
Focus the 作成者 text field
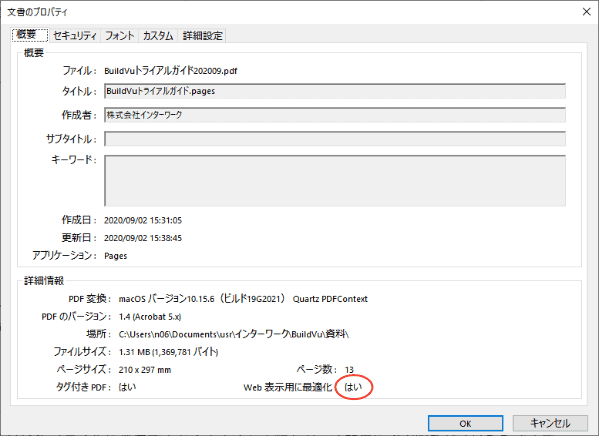pyautogui.click(x=334, y=115)
